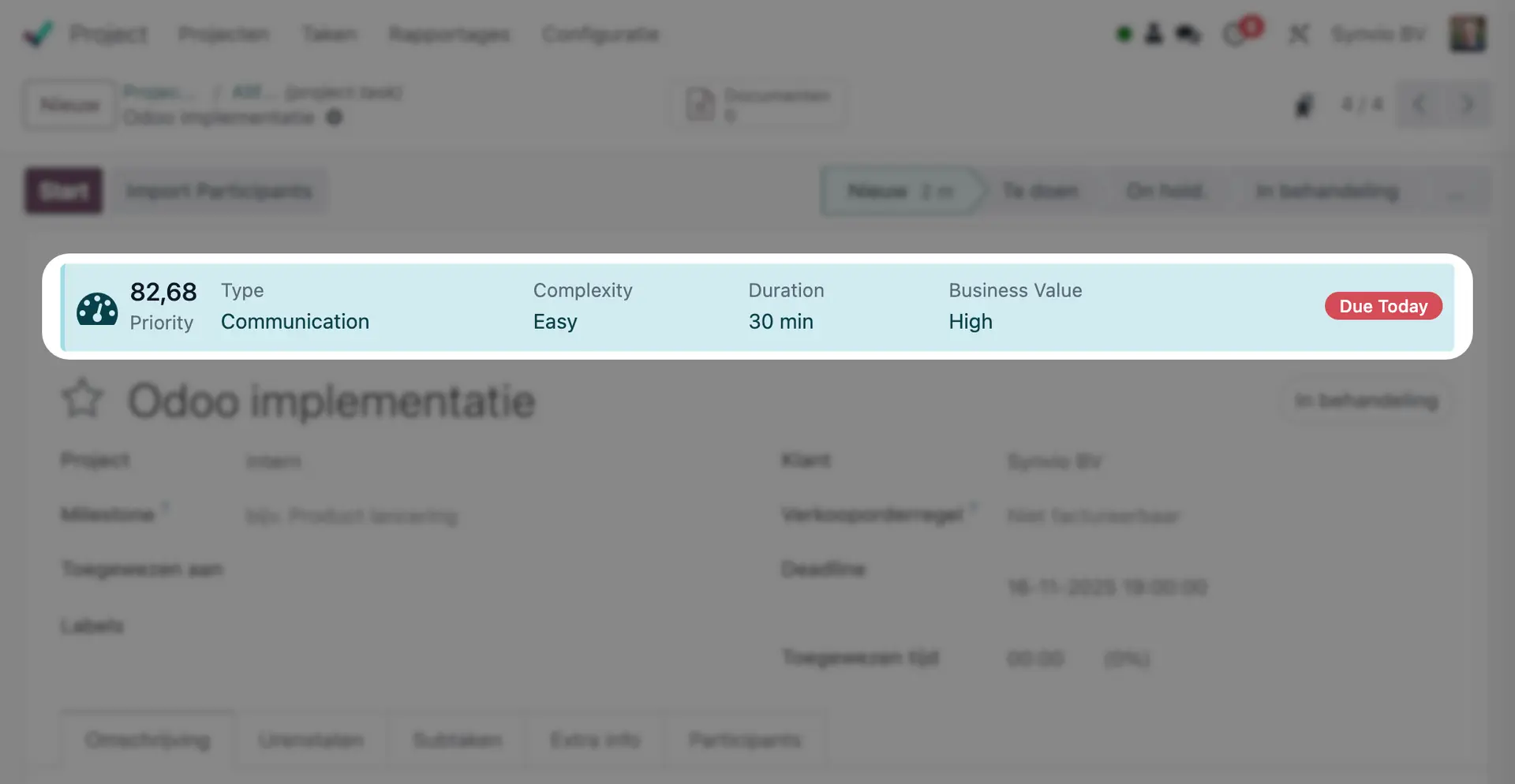This screenshot has height=784, width=1515.
Task: Set stage to Te doen
Action: (1040, 191)
